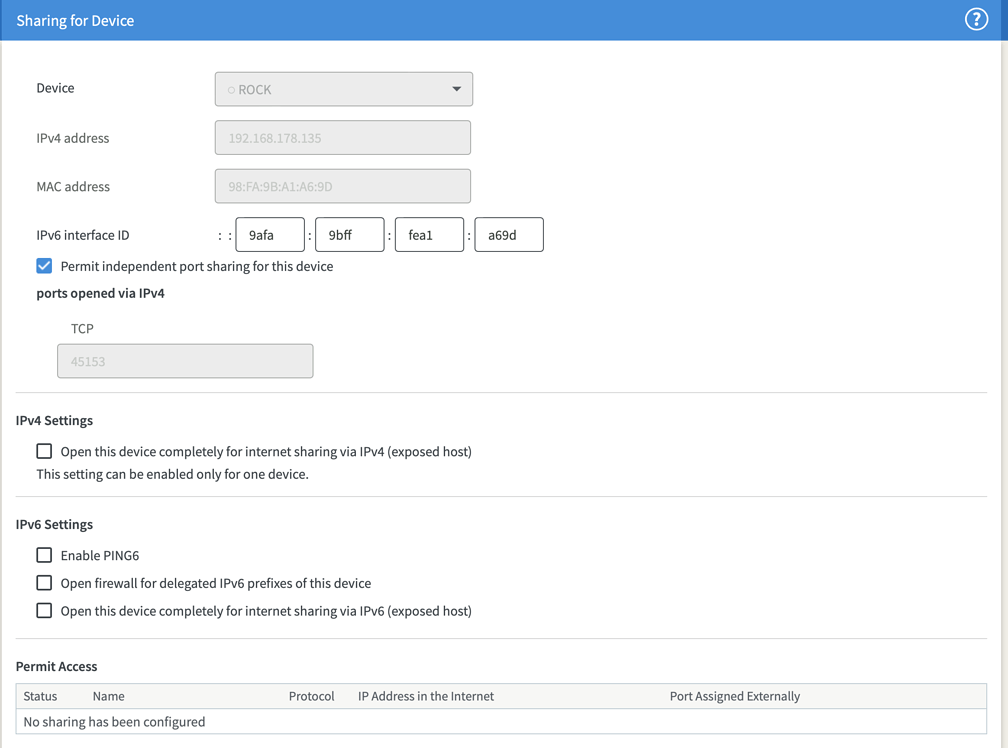The image size is (1008, 748).
Task: Click the MAC address field
Action: (342, 186)
